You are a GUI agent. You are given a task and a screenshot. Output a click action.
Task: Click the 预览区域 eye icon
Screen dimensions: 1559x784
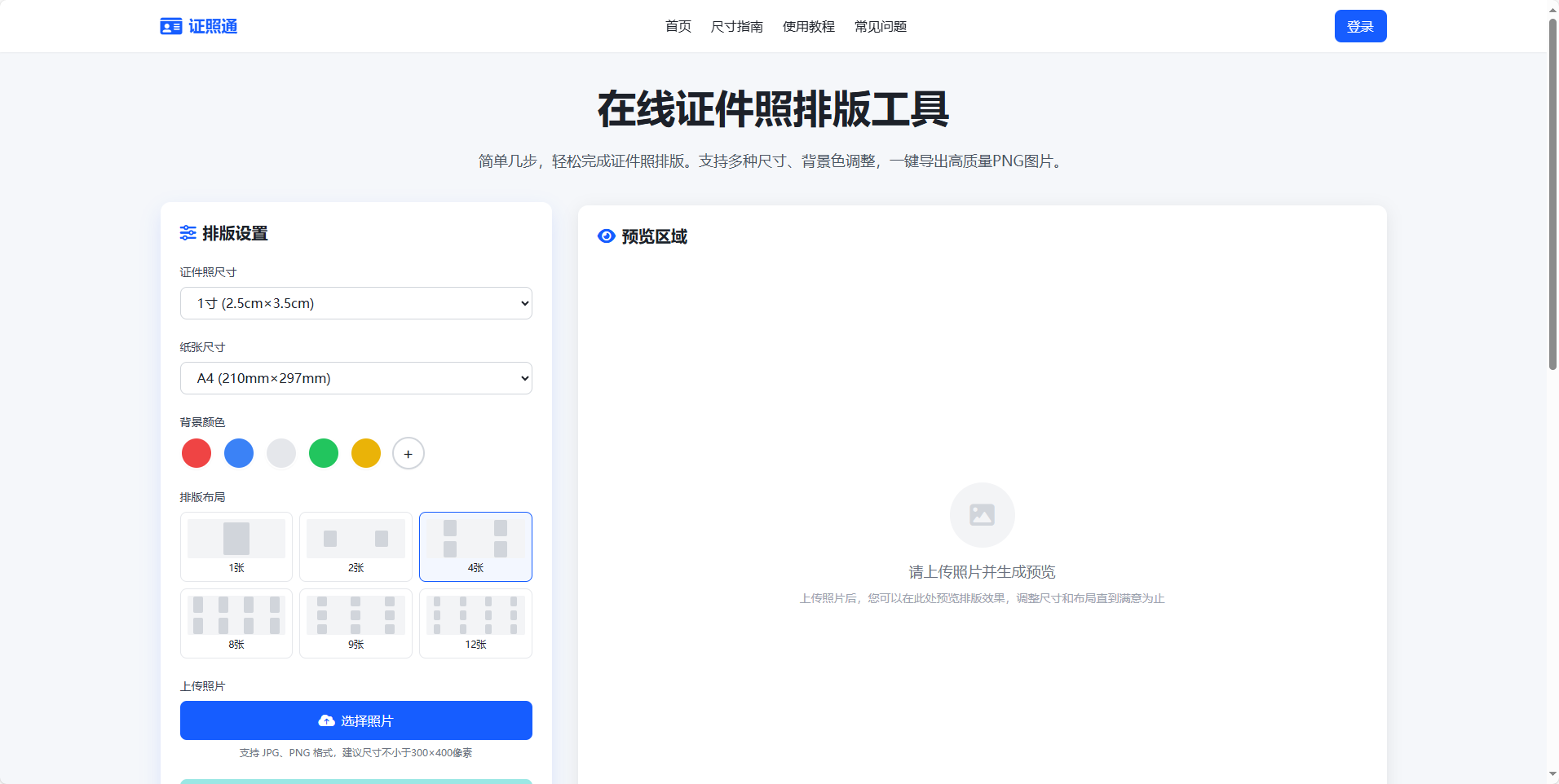[606, 236]
